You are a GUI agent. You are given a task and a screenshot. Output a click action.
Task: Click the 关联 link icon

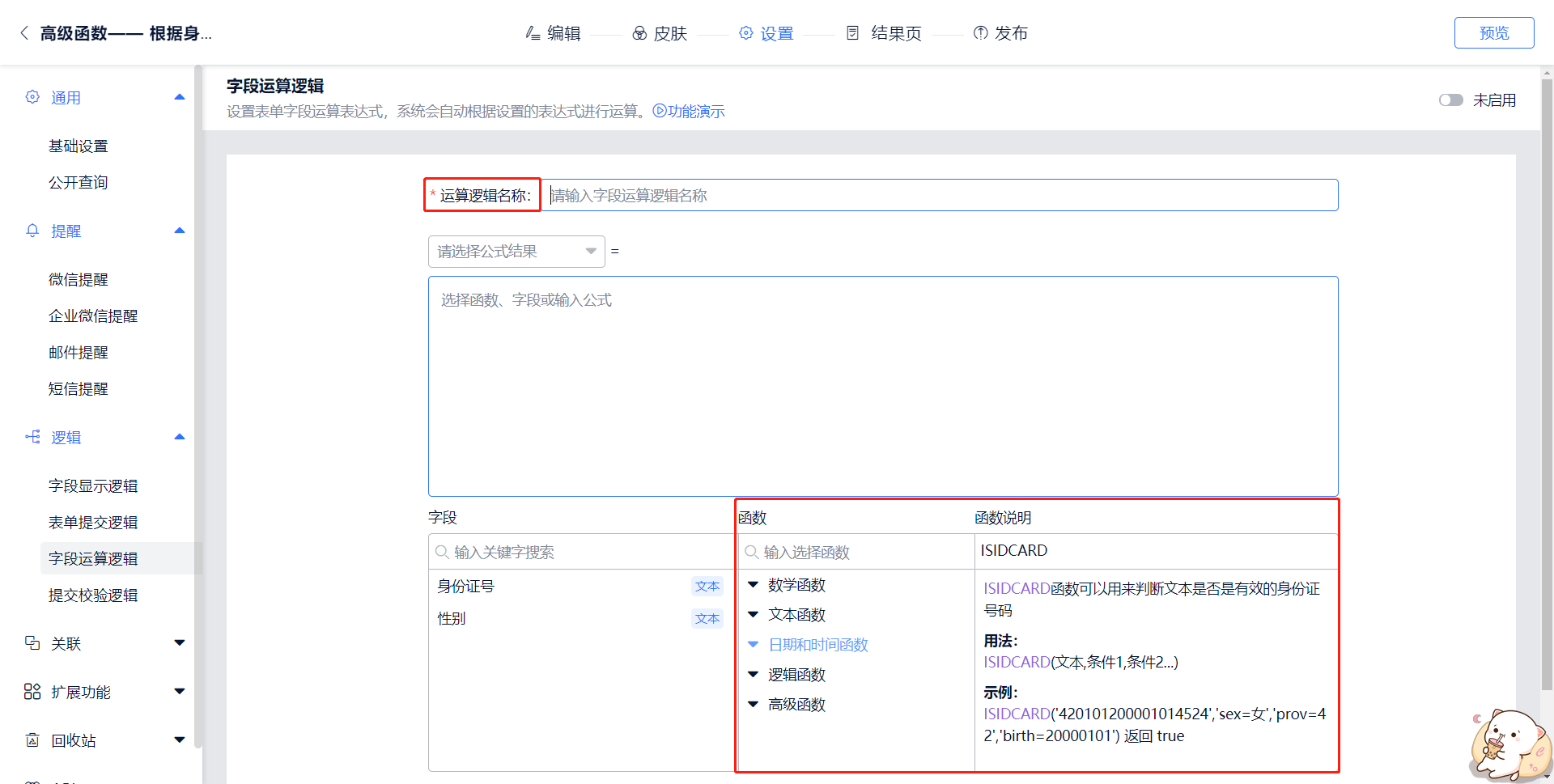(x=32, y=643)
